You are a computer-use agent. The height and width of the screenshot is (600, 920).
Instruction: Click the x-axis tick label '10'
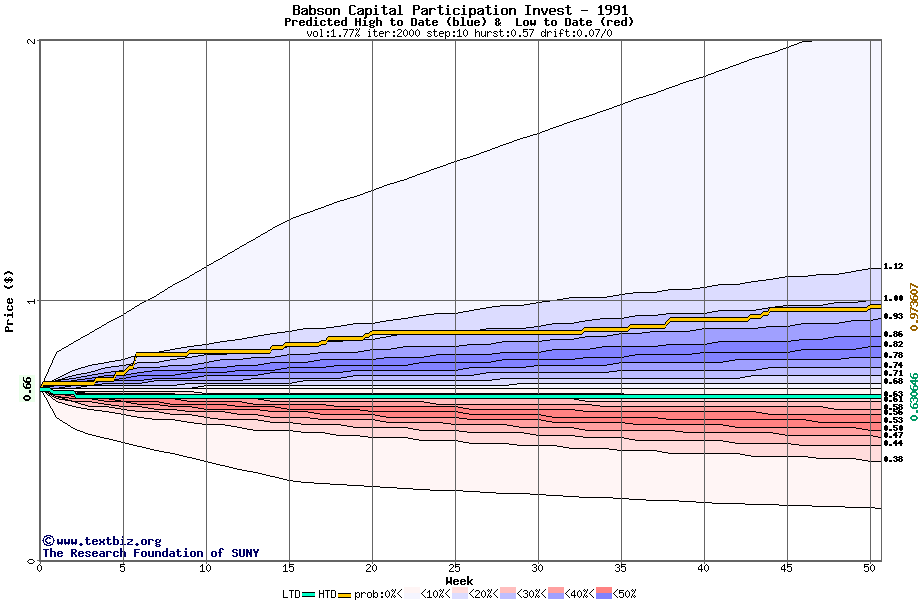(205, 568)
